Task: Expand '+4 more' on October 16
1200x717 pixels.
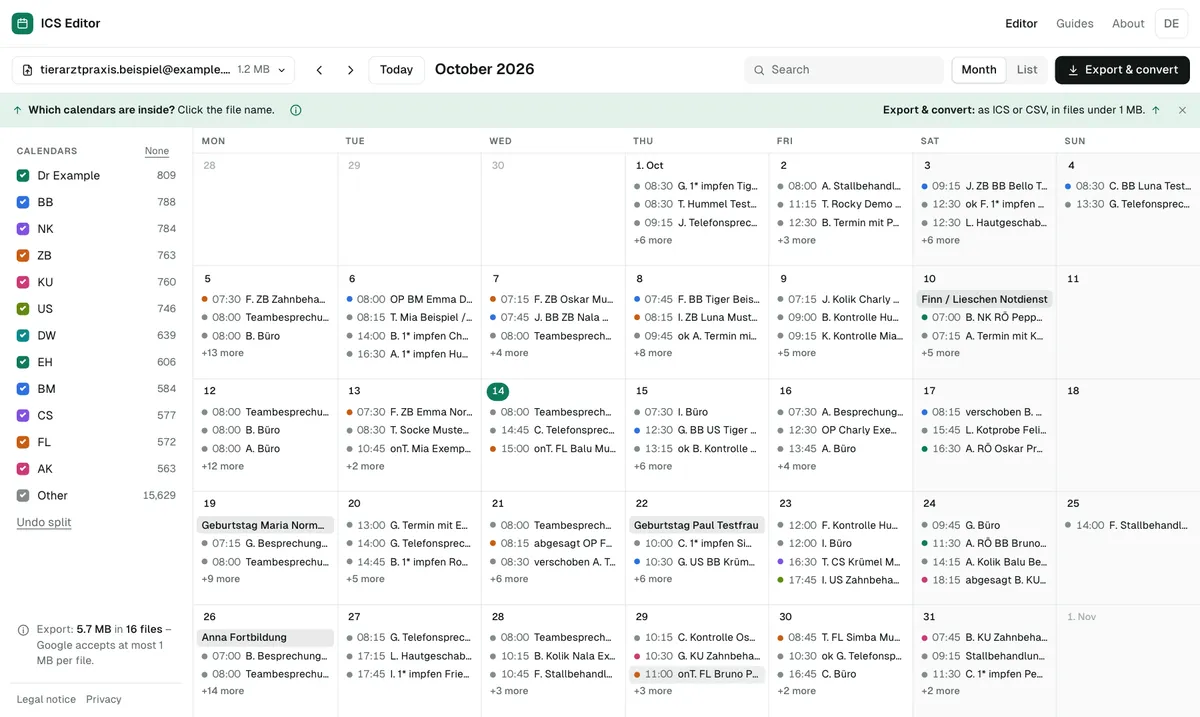Action: 797,466
